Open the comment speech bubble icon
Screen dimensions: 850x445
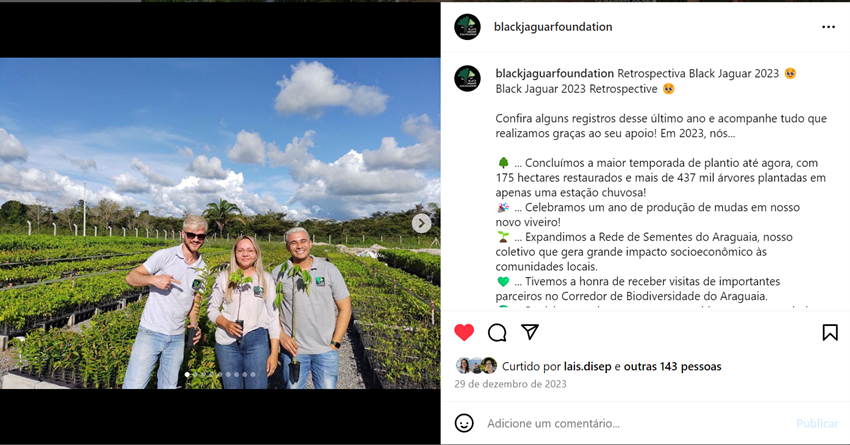coord(497,332)
